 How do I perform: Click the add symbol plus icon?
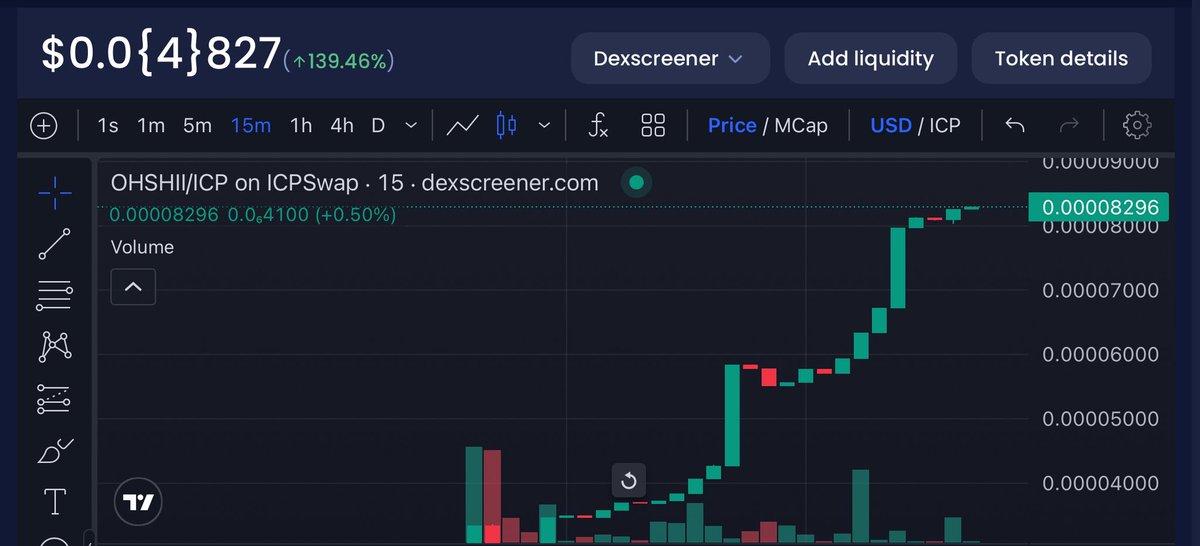(43, 126)
